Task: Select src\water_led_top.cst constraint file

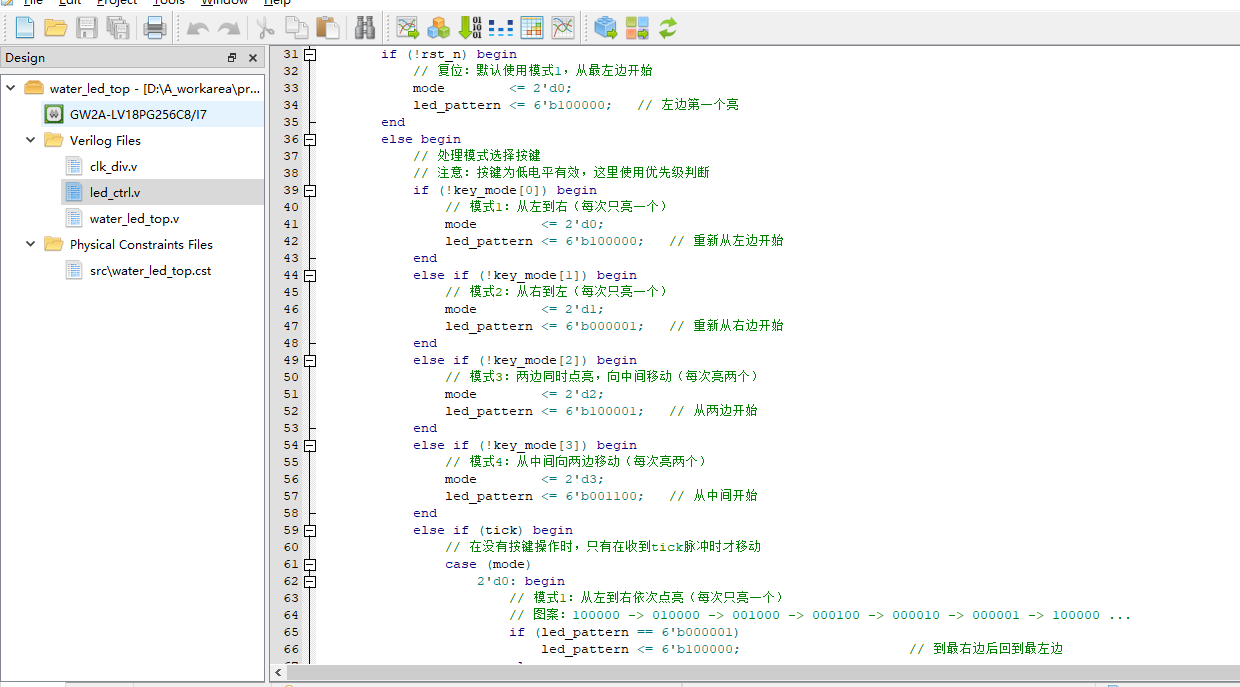Action: tap(150, 270)
